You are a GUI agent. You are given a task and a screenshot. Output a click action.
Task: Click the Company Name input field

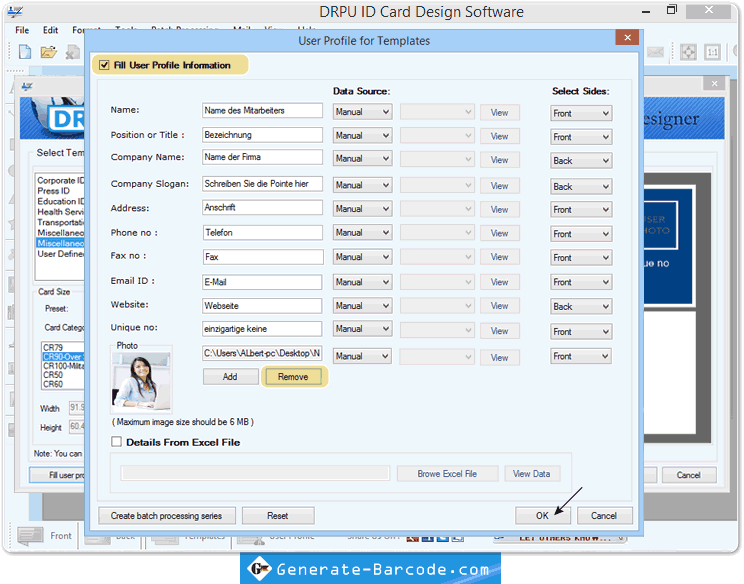(262, 157)
